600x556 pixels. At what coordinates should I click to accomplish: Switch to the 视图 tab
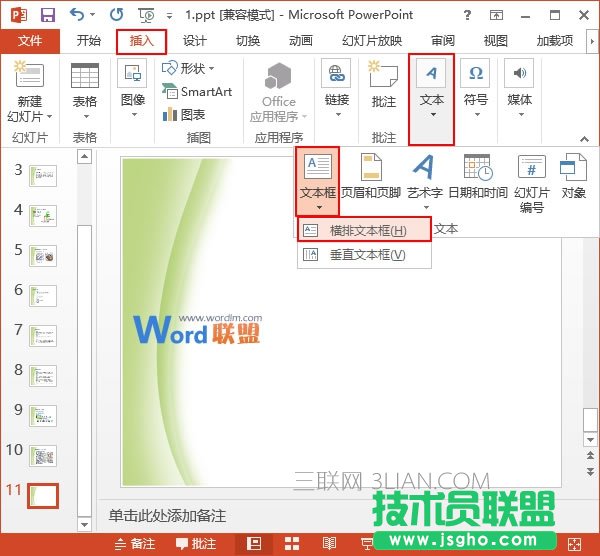(x=496, y=41)
